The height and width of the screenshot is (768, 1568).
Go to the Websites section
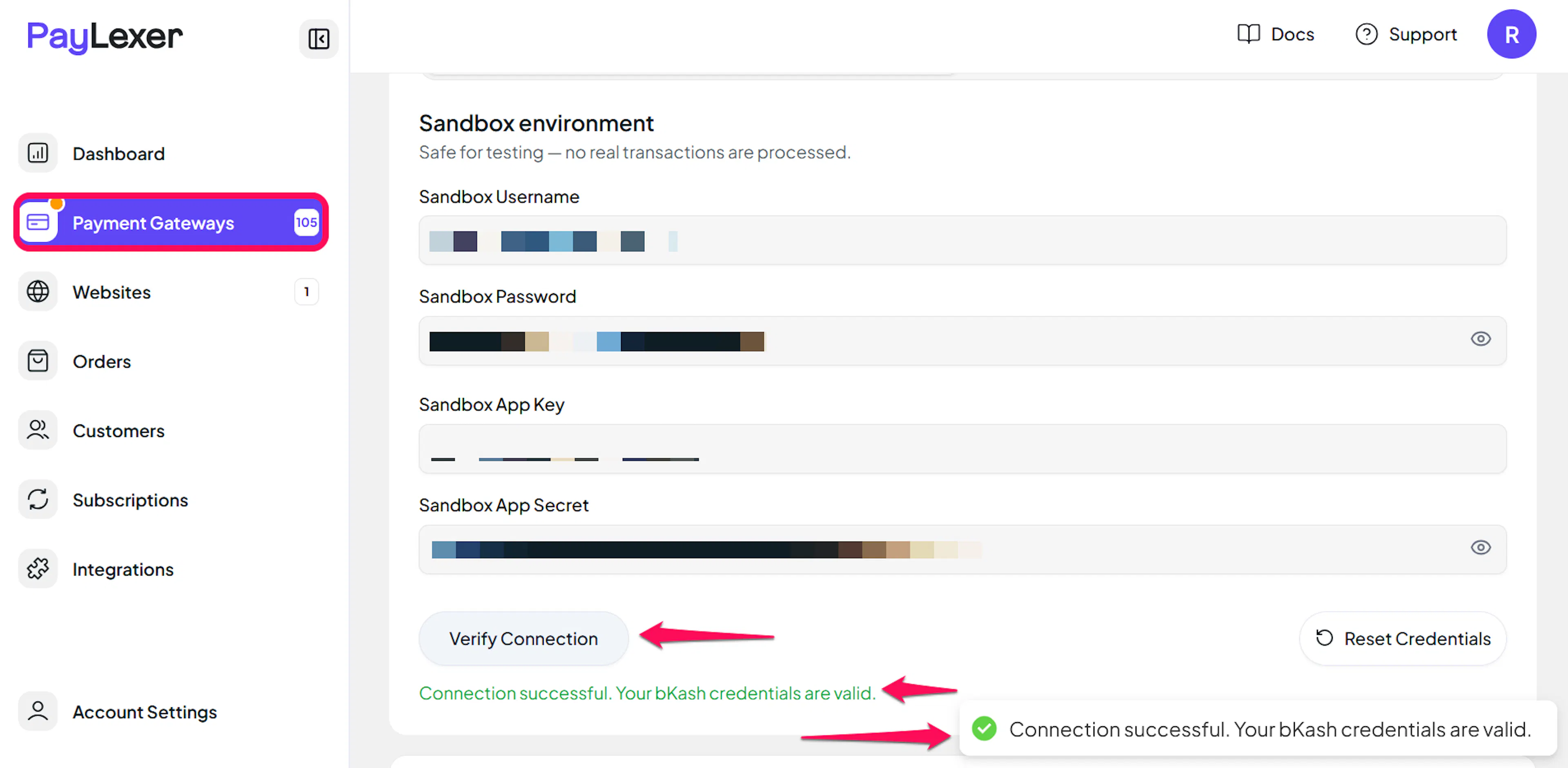pyautogui.click(x=111, y=292)
